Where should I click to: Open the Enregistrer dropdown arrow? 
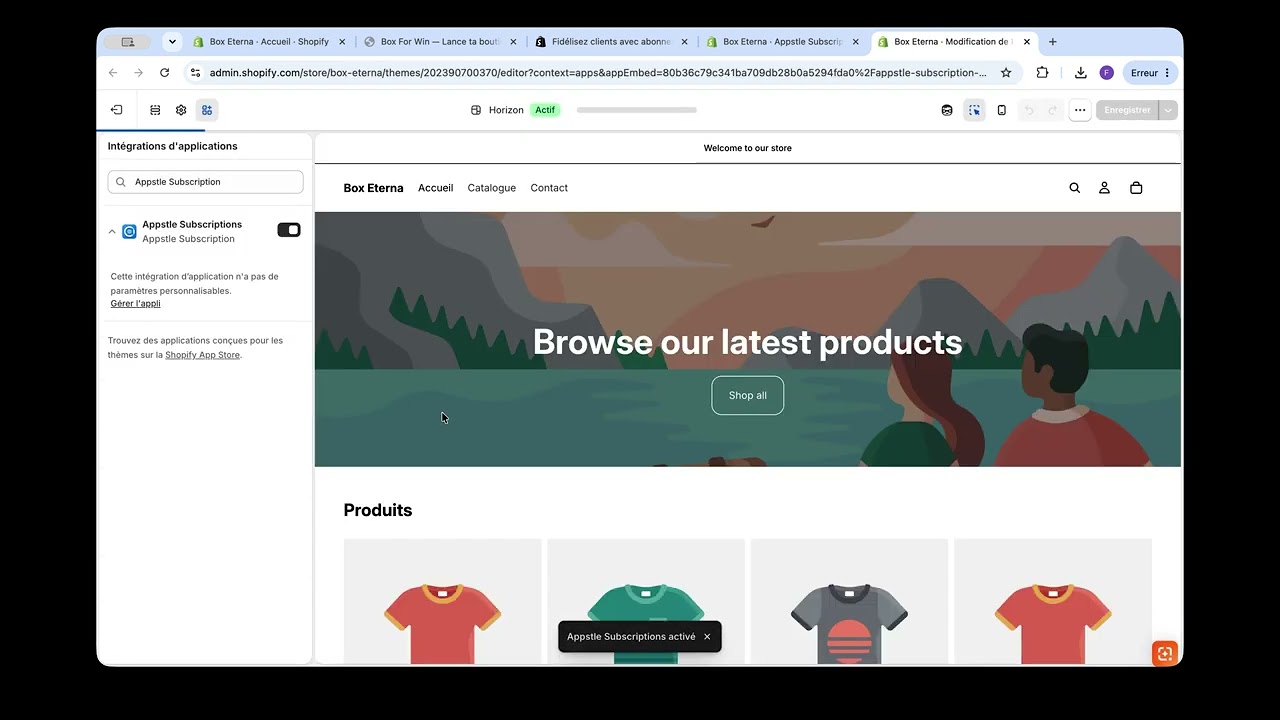pyautogui.click(x=1168, y=110)
